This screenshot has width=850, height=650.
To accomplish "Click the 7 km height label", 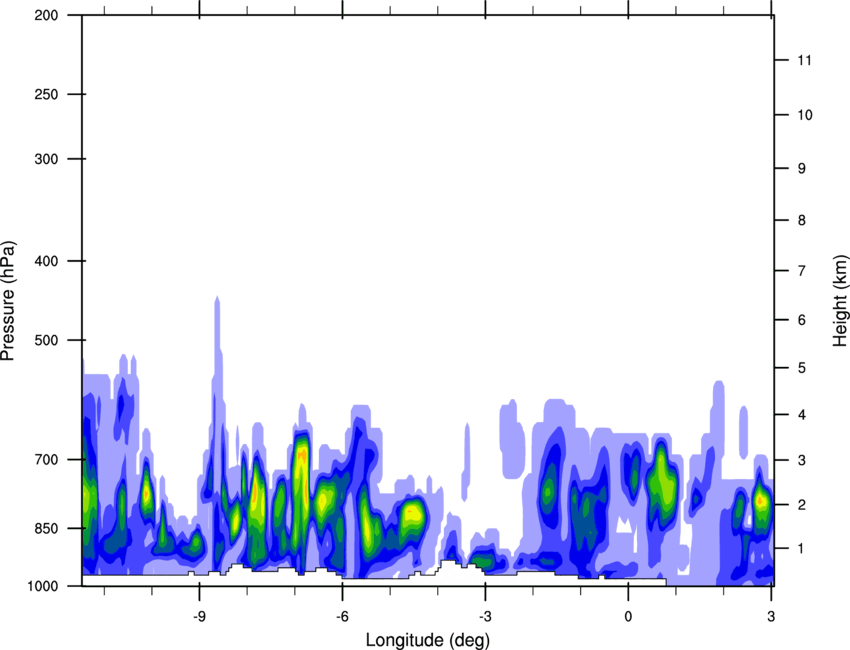I will [x=802, y=271].
